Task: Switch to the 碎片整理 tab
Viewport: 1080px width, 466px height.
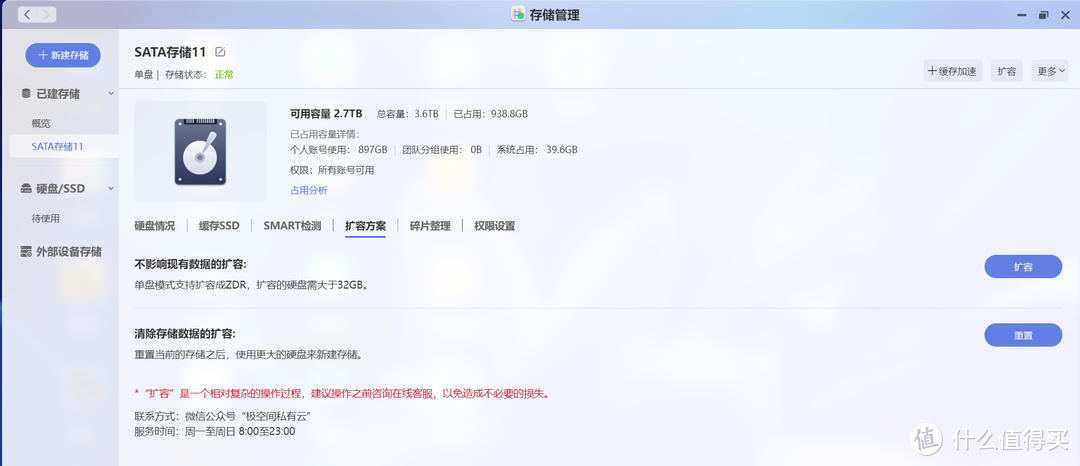Action: pyautogui.click(x=430, y=226)
